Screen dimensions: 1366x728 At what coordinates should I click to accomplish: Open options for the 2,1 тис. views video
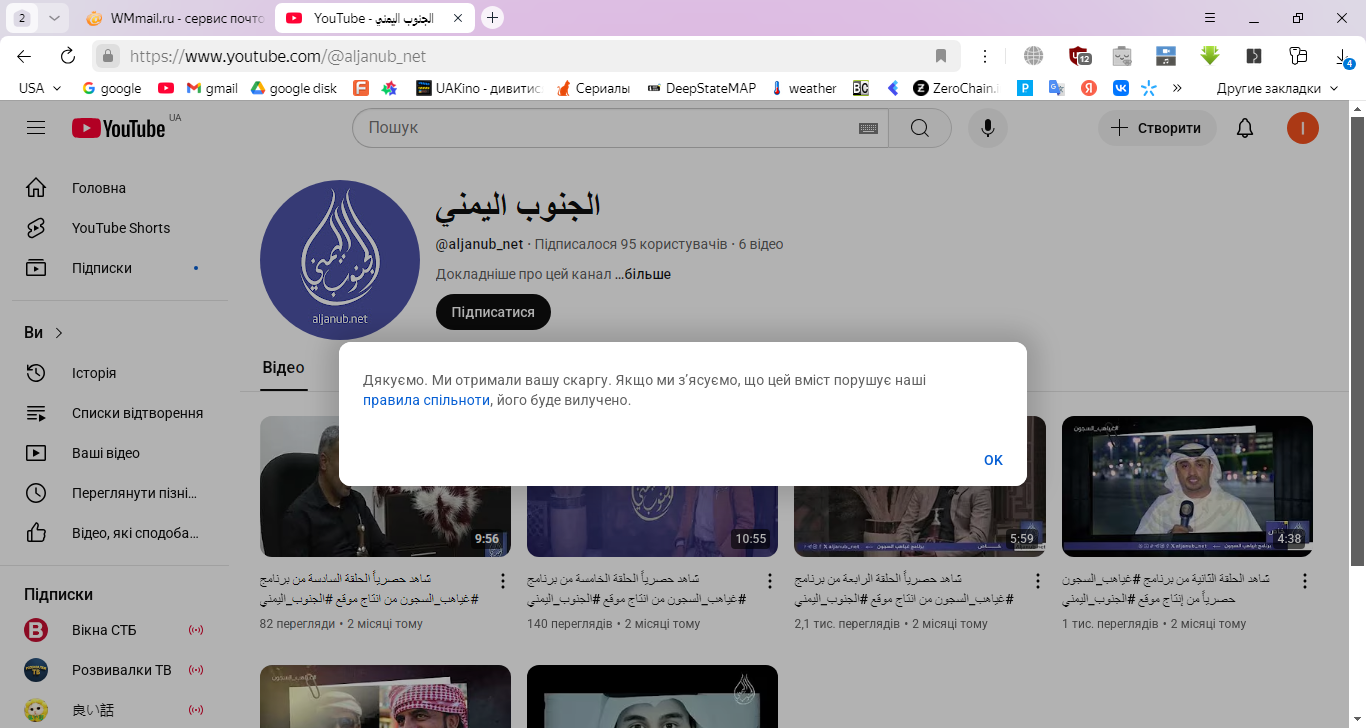pos(1037,581)
